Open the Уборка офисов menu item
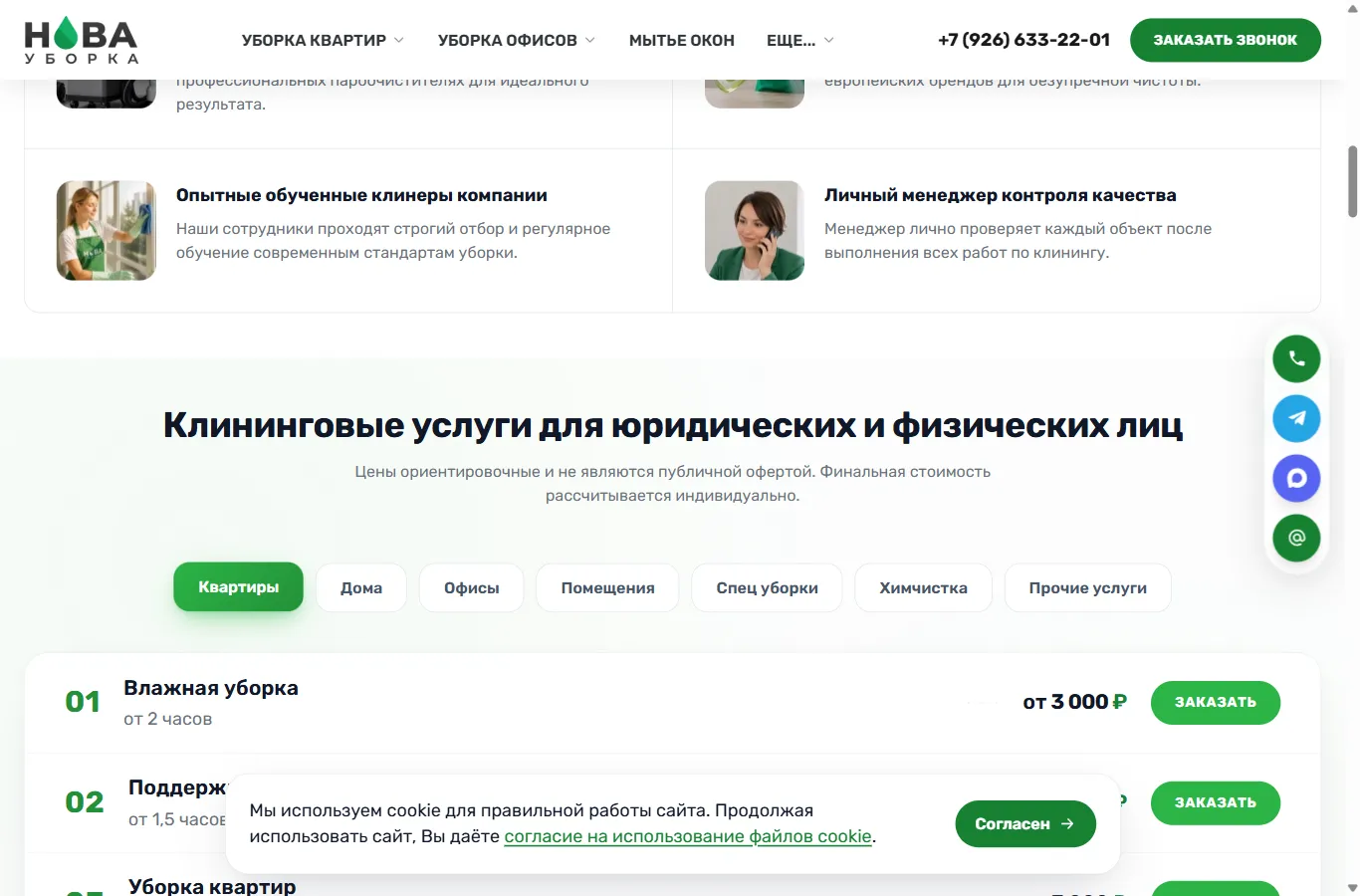Screen dimensions: 1360x896 (x=508, y=40)
